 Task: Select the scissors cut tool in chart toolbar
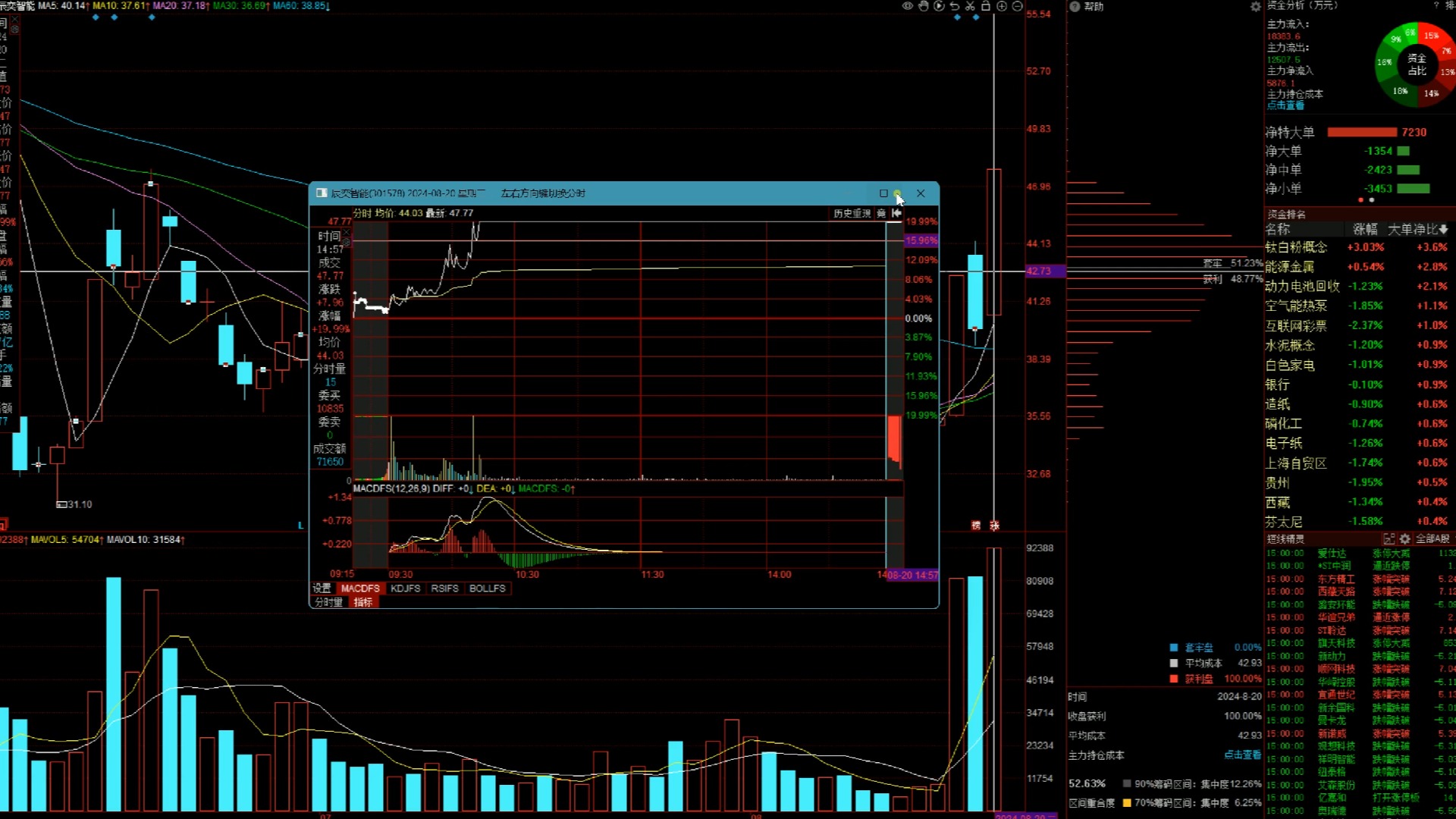tap(970, 6)
